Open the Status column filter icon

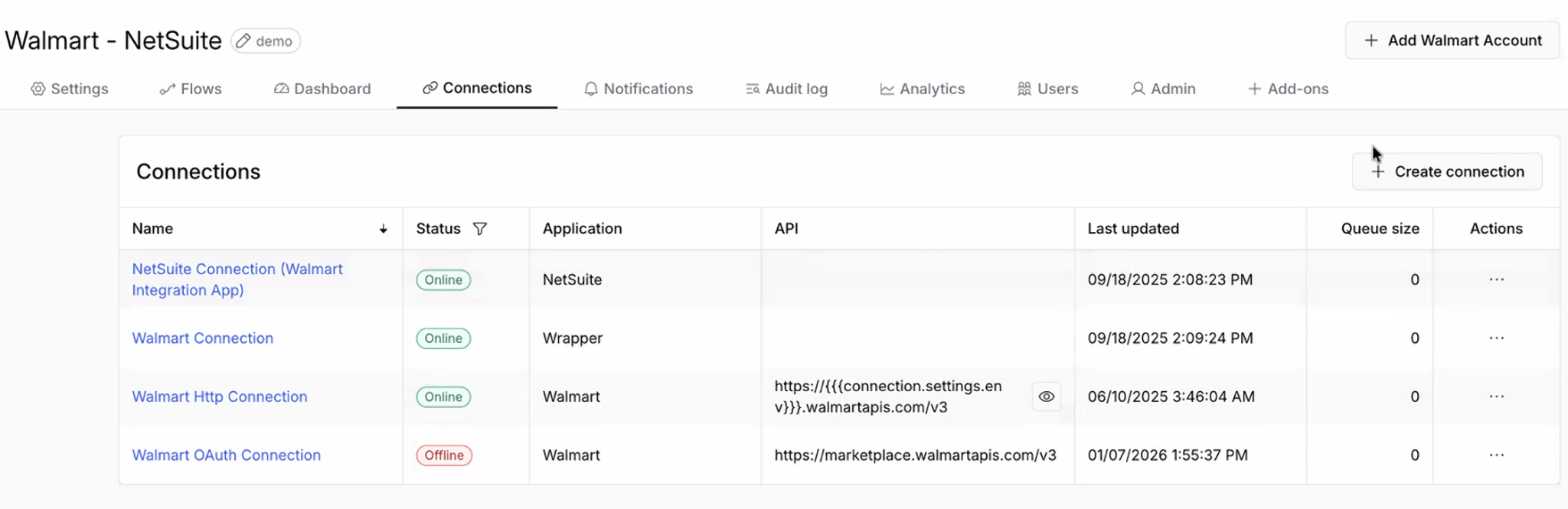[480, 229]
